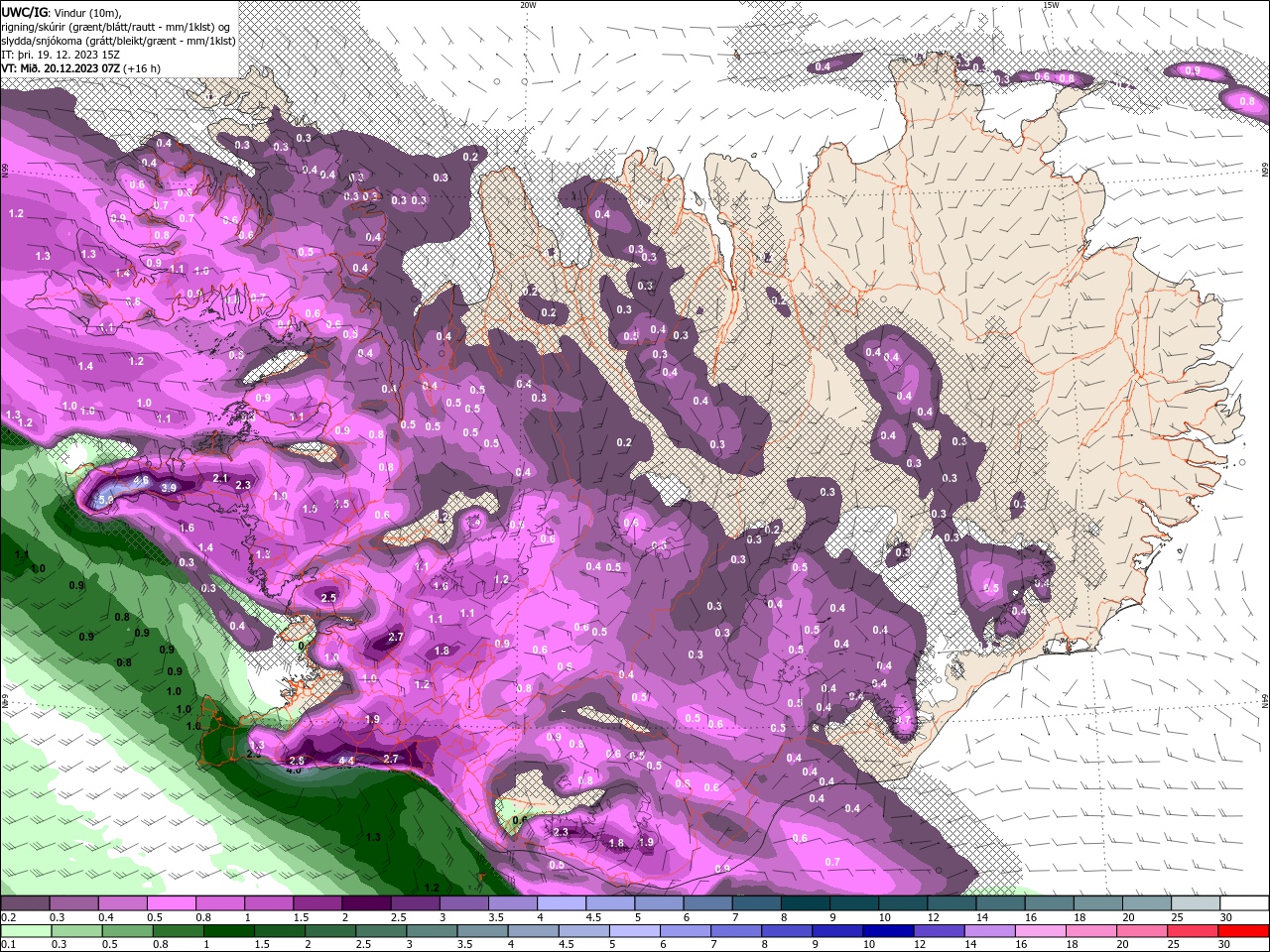This screenshot has height=952, width=1270.
Task: Select the white 30 swatch in snow legend
Action: point(1244,903)
